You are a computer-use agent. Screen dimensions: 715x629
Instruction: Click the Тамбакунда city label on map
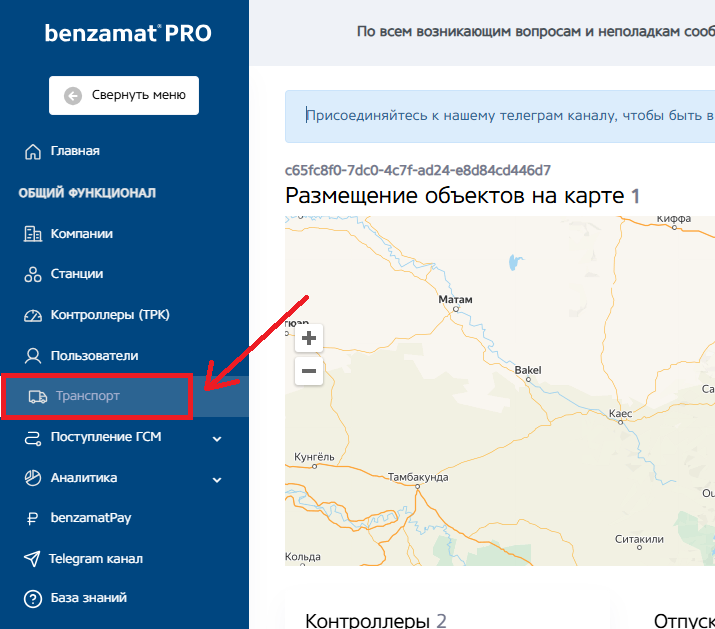(418, 477)
